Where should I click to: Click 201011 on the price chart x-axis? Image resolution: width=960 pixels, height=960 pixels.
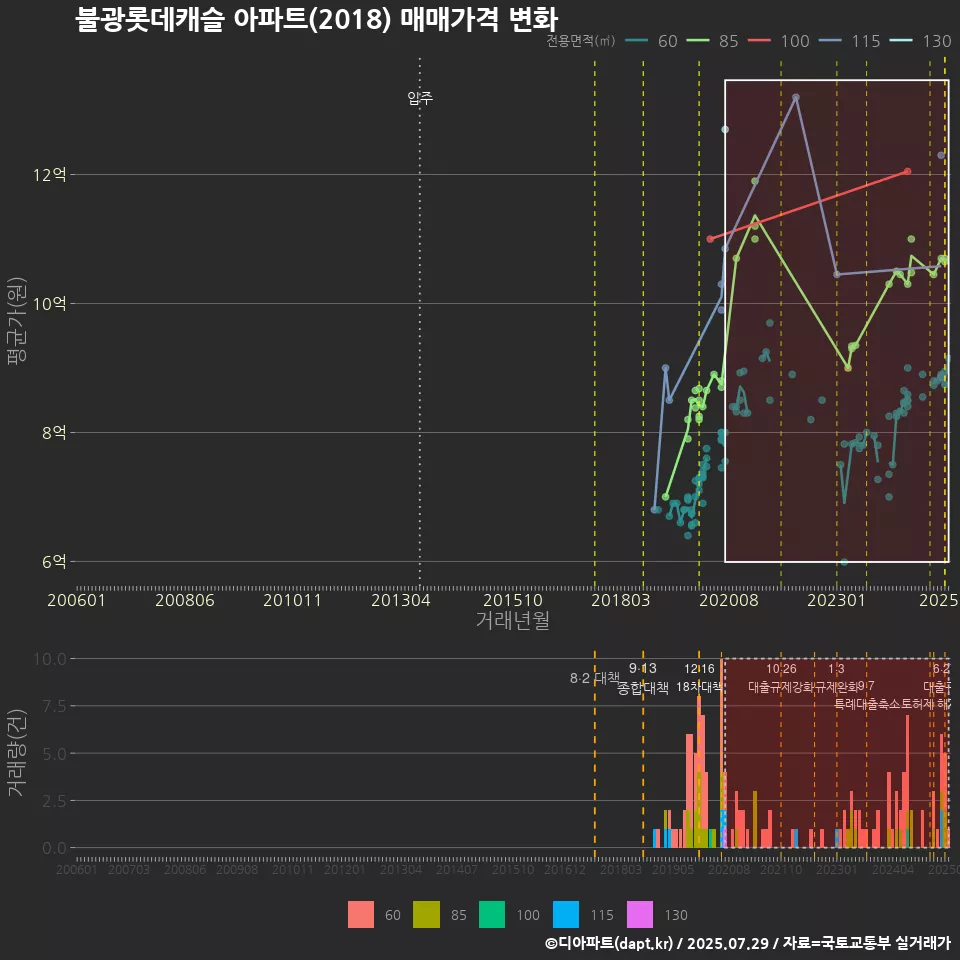coord(293,600)
